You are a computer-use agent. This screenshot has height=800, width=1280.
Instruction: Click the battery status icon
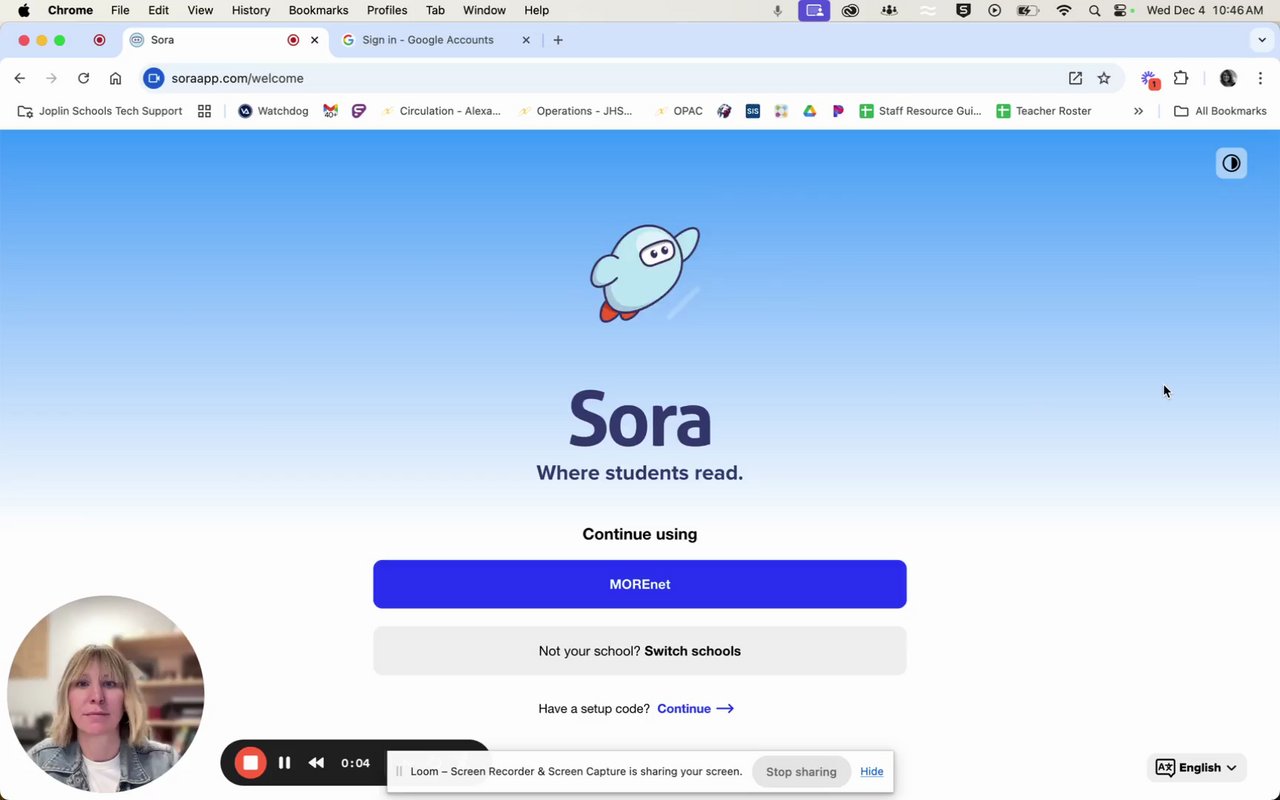[1028, 10]
